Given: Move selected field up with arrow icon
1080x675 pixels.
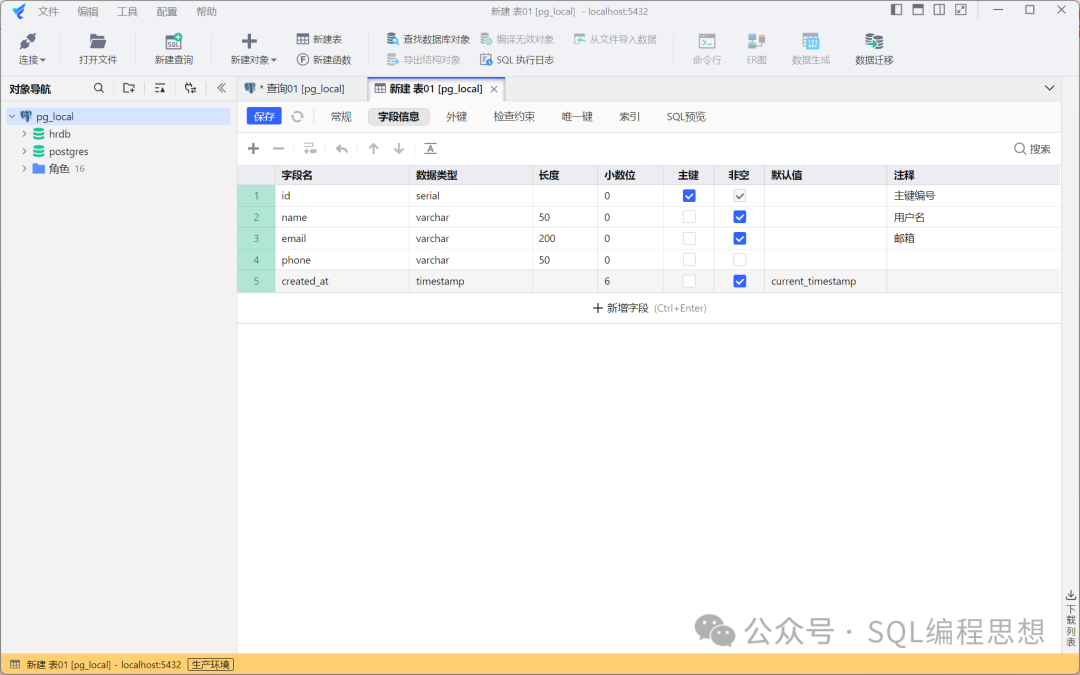Looking at the screenshot, I should click(x=373, y=148).
